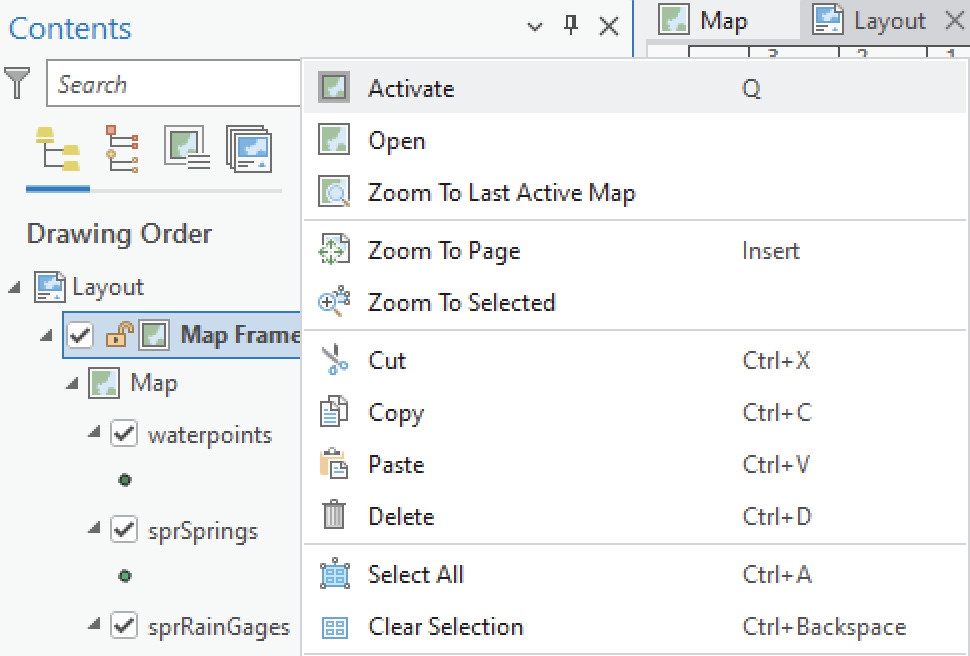The image size is (970, 656).
Task: Pin the Contents pane with auto-hide icon
Action: 571,27
